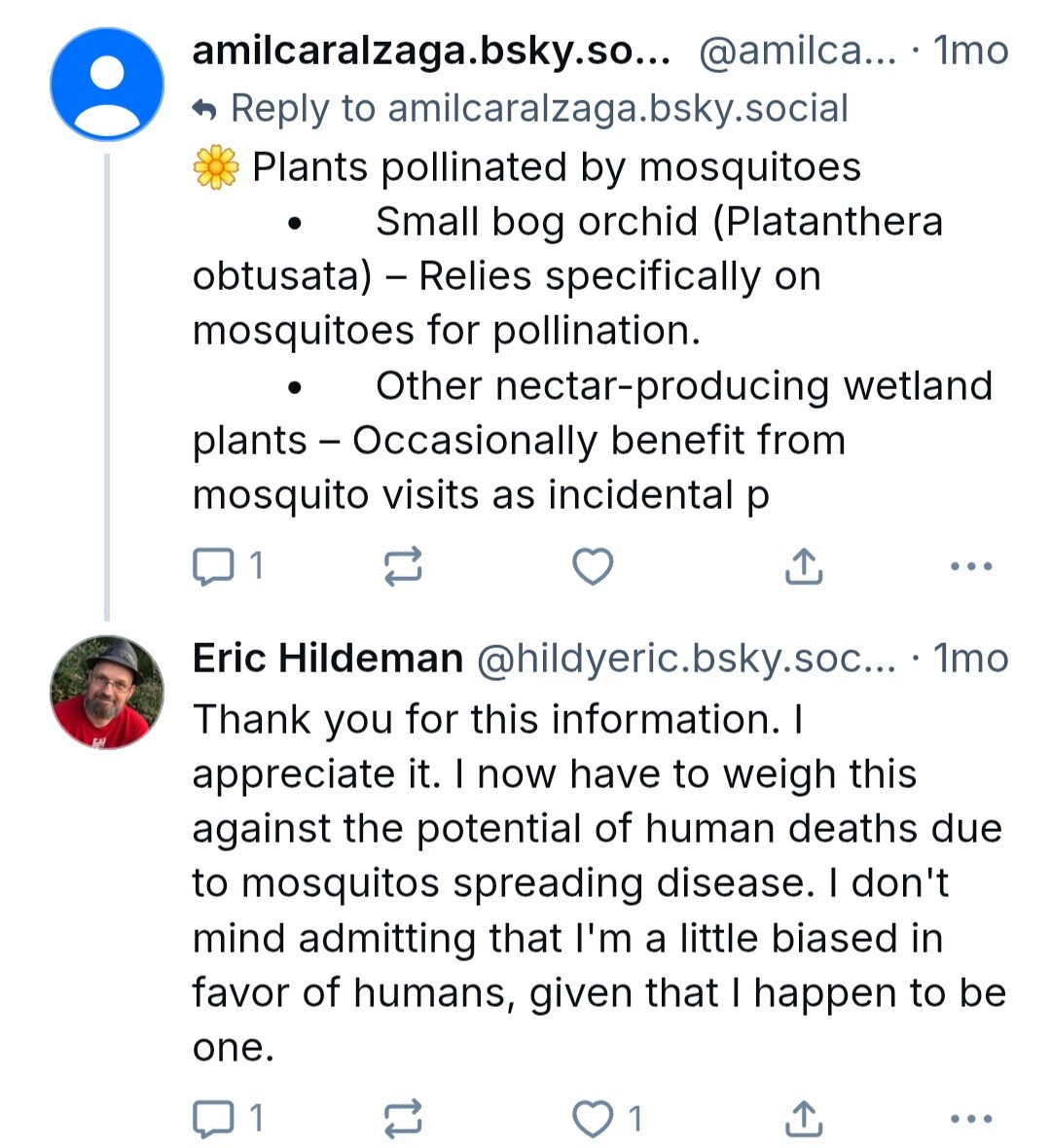1051x1148 pixels.
Task: Open three-dot menu on Eric Hildeman's post
Action: point(971,1118)
